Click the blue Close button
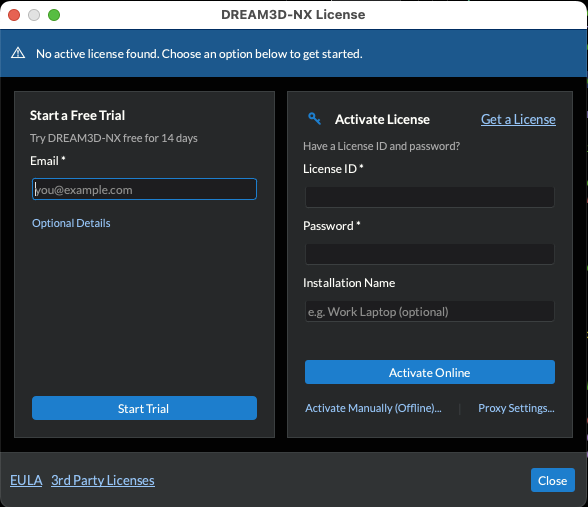This screenshot has height=507, width=588. click(553, 480)
